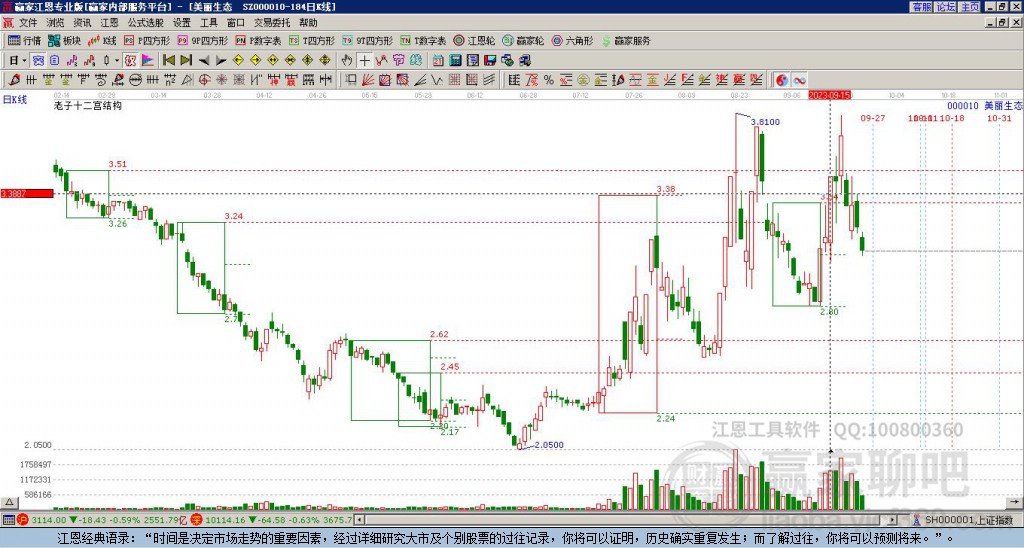Click the calendar date icon

click(x=438, y=61)
